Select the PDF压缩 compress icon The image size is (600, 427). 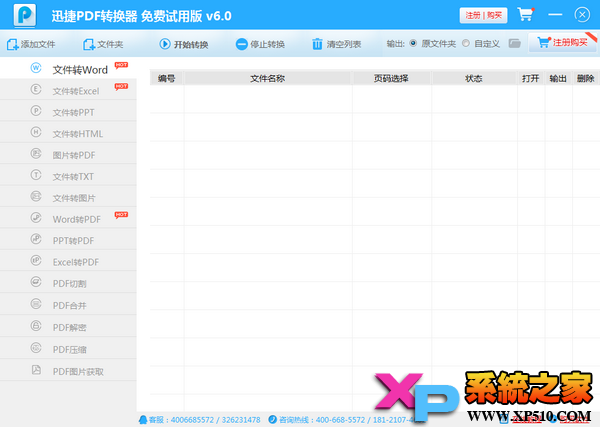[x=36, y=348]
